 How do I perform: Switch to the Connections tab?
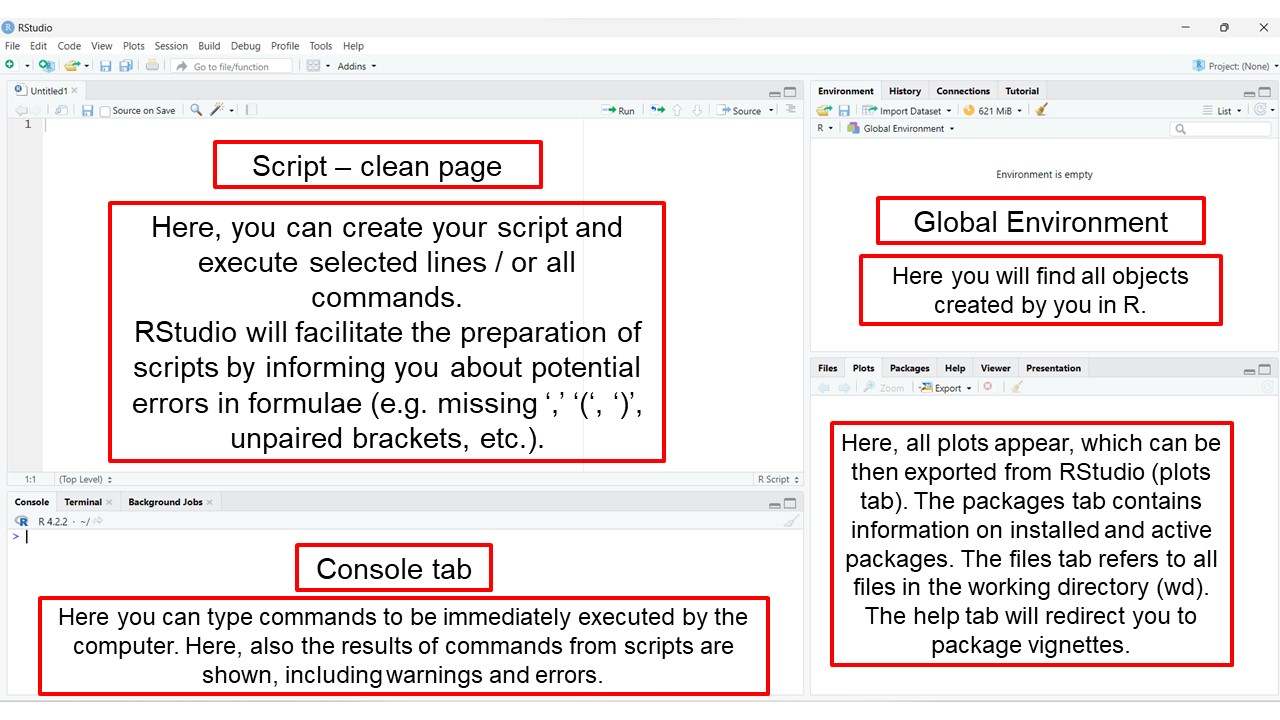click(x=963, y=91)
